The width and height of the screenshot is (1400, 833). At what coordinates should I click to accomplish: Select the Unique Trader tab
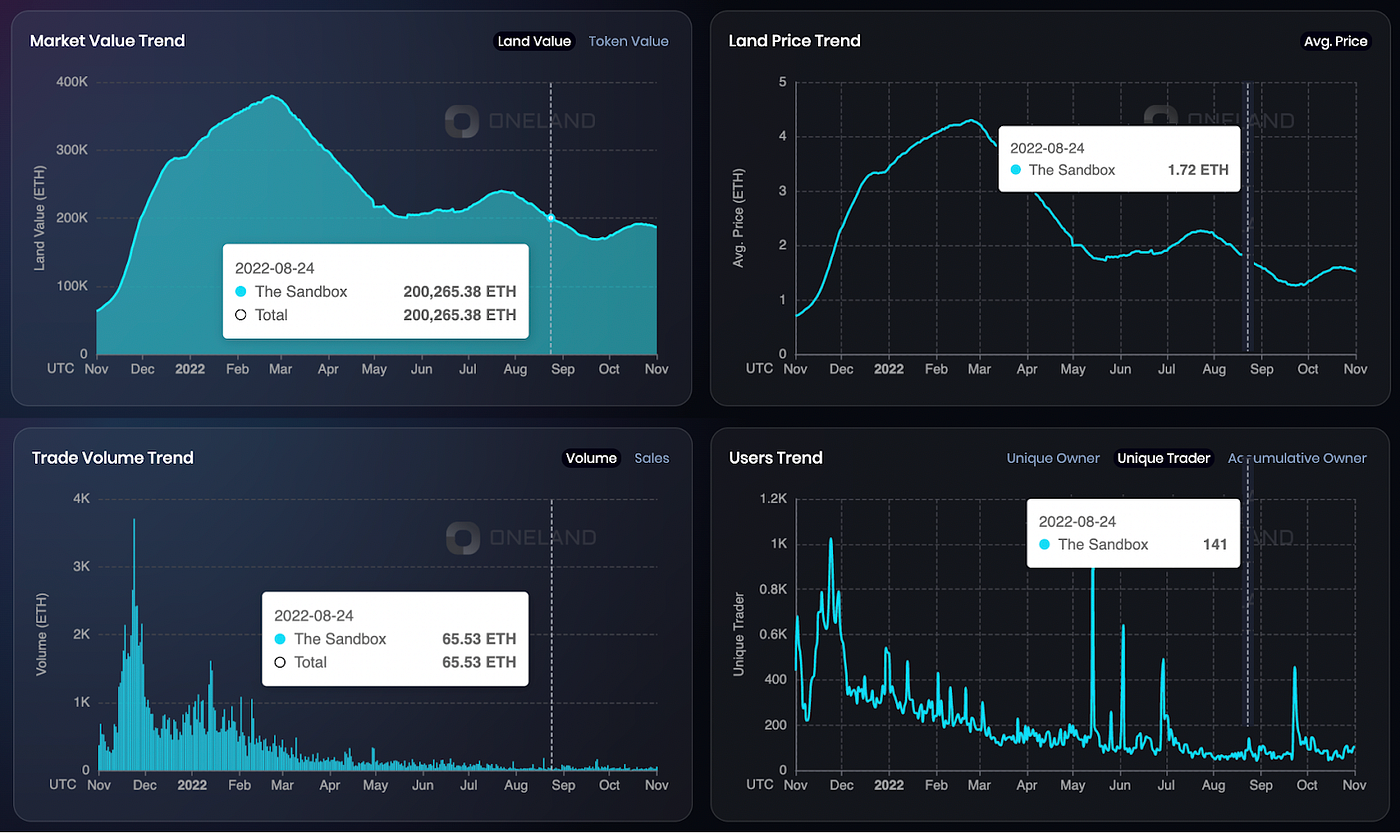click(1163, 458)
